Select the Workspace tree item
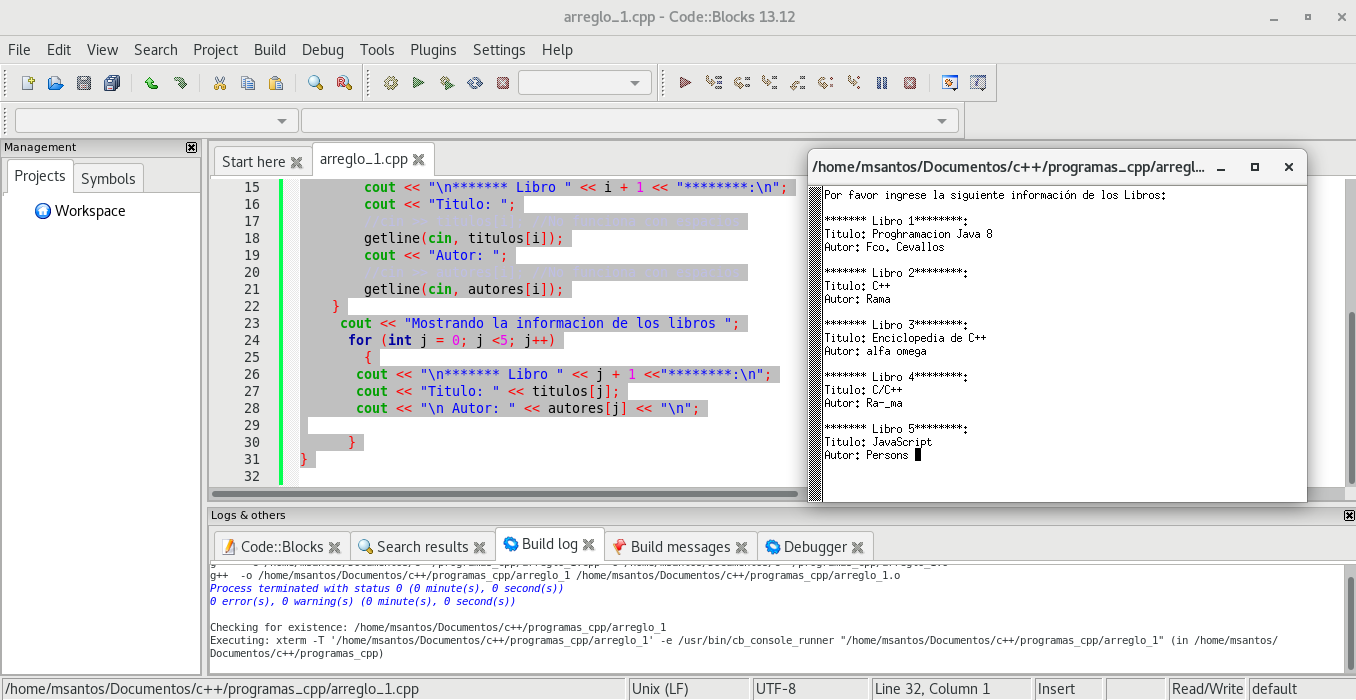 tap(89, 211)
